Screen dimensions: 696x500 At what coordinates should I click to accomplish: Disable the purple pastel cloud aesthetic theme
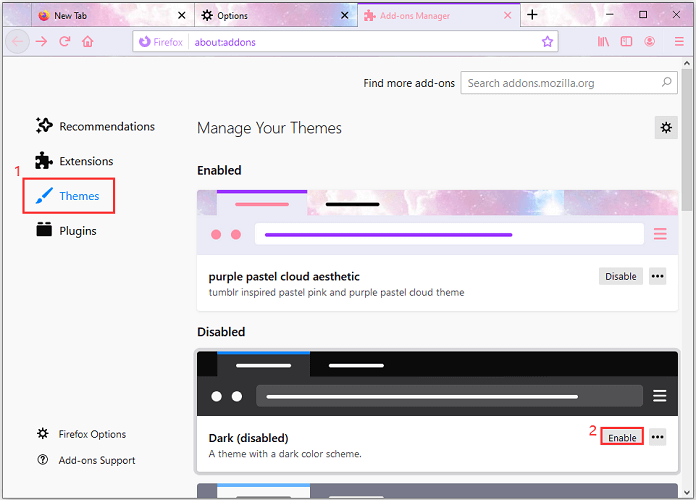tap(621, 276)
